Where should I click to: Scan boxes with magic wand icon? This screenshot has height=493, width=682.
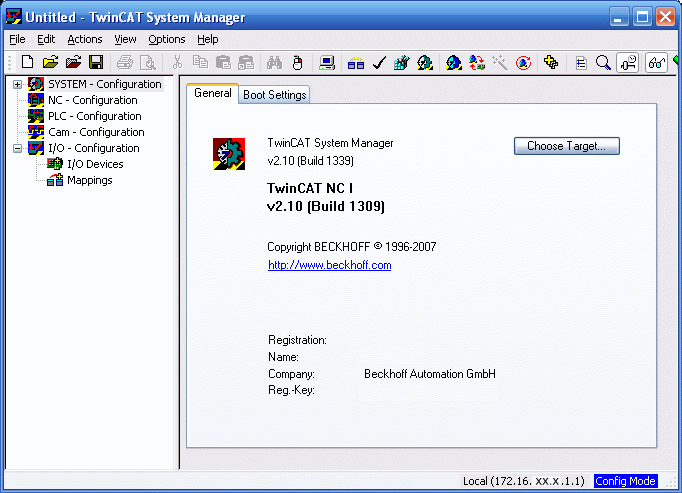click(x=500, y=64)
